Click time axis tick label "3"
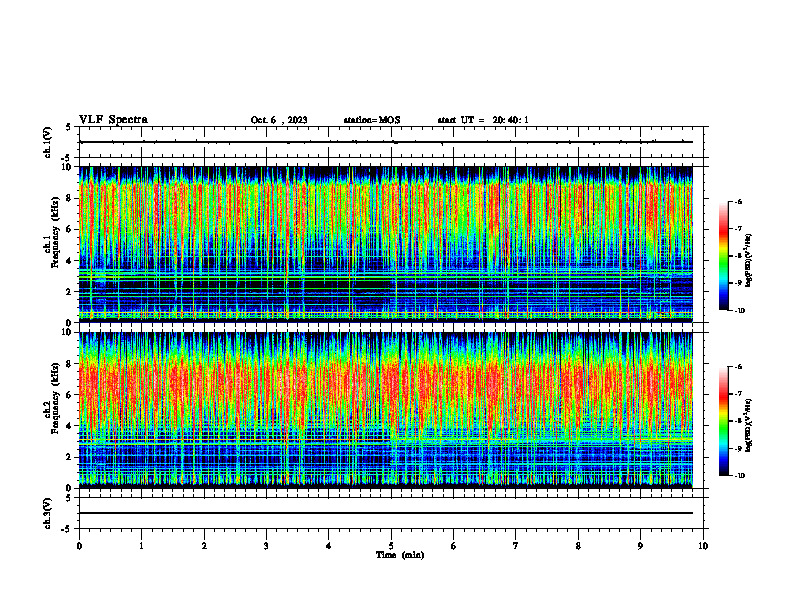Viewport: 792px width, 612px height. 266,546
